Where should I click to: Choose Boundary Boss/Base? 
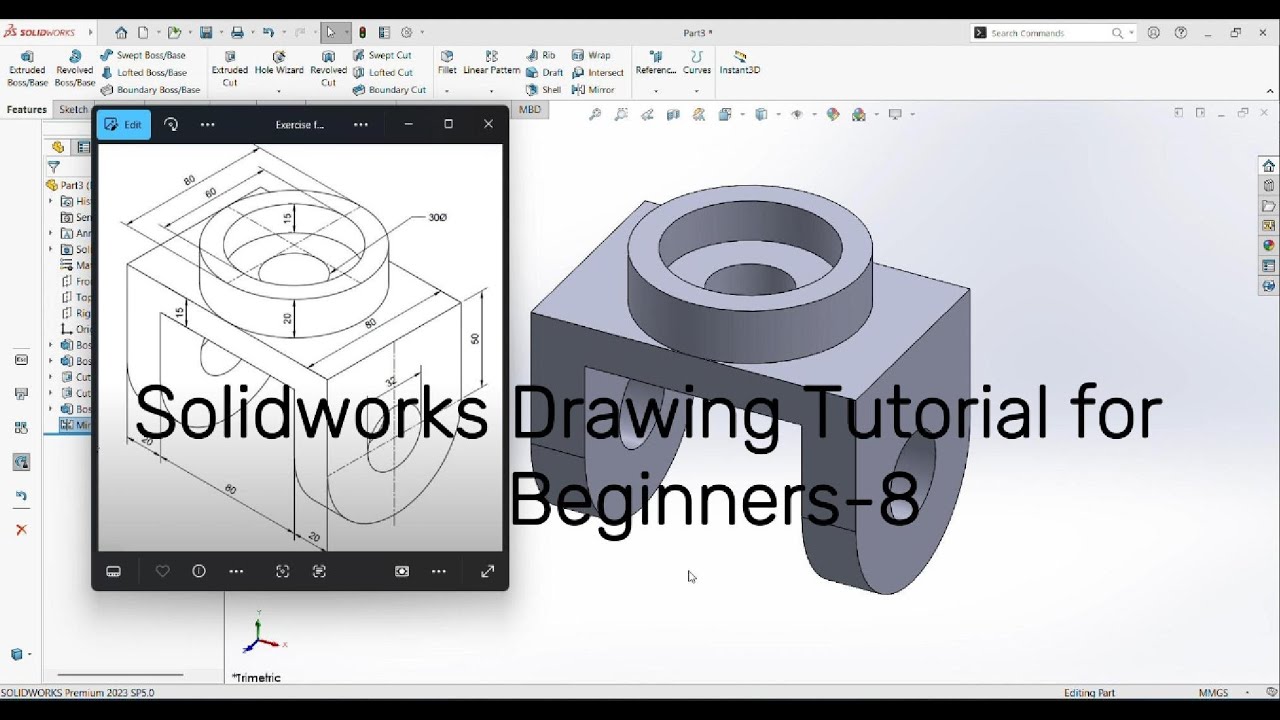tap(150, 89)
